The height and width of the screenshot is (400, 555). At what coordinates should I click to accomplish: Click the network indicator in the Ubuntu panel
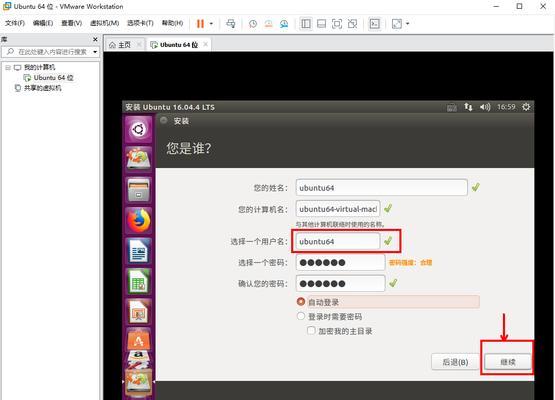468,107
